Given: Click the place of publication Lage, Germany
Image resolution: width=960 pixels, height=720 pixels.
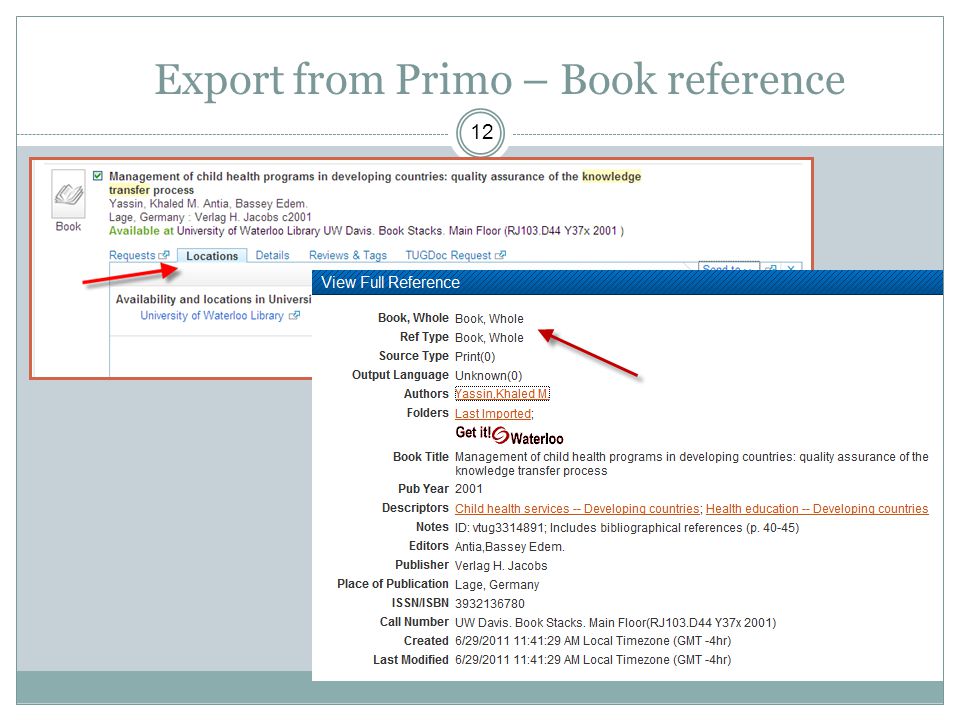Looking at the screenshot, I should click(x=497, y=585).
